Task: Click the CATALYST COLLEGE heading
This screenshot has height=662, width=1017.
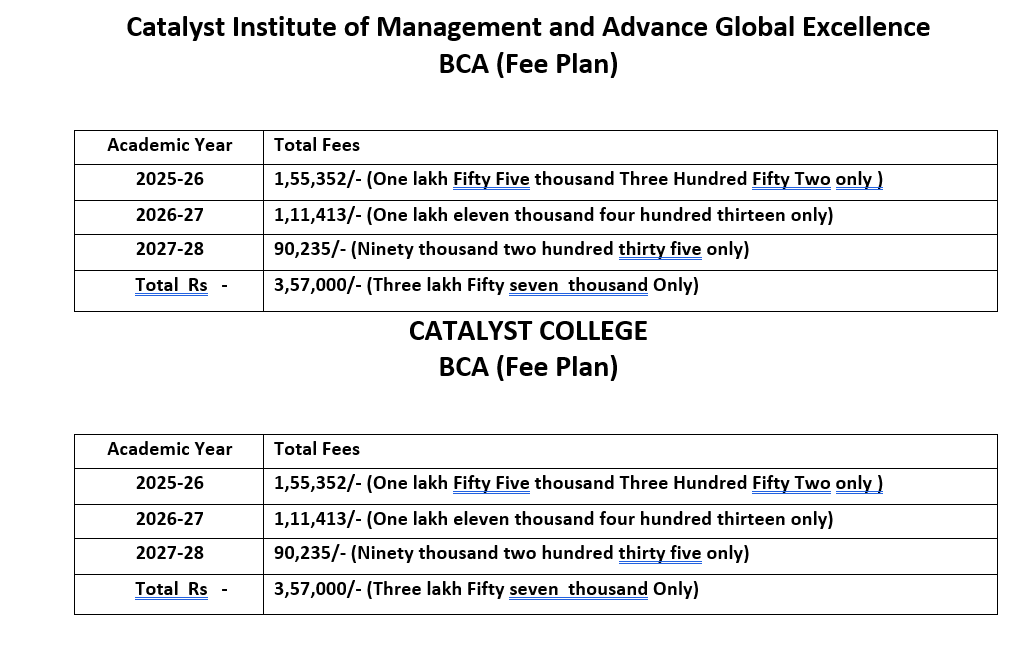Action: coord(528,331)
